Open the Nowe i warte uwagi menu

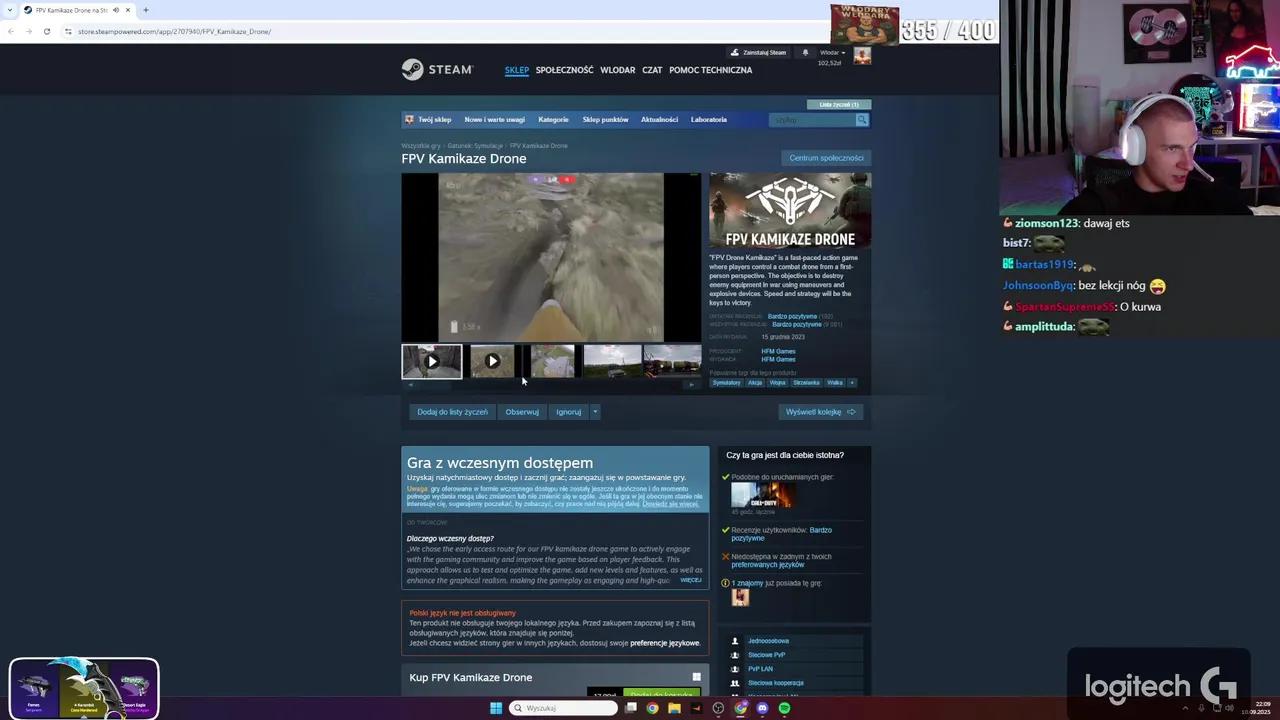coord(494,120)
